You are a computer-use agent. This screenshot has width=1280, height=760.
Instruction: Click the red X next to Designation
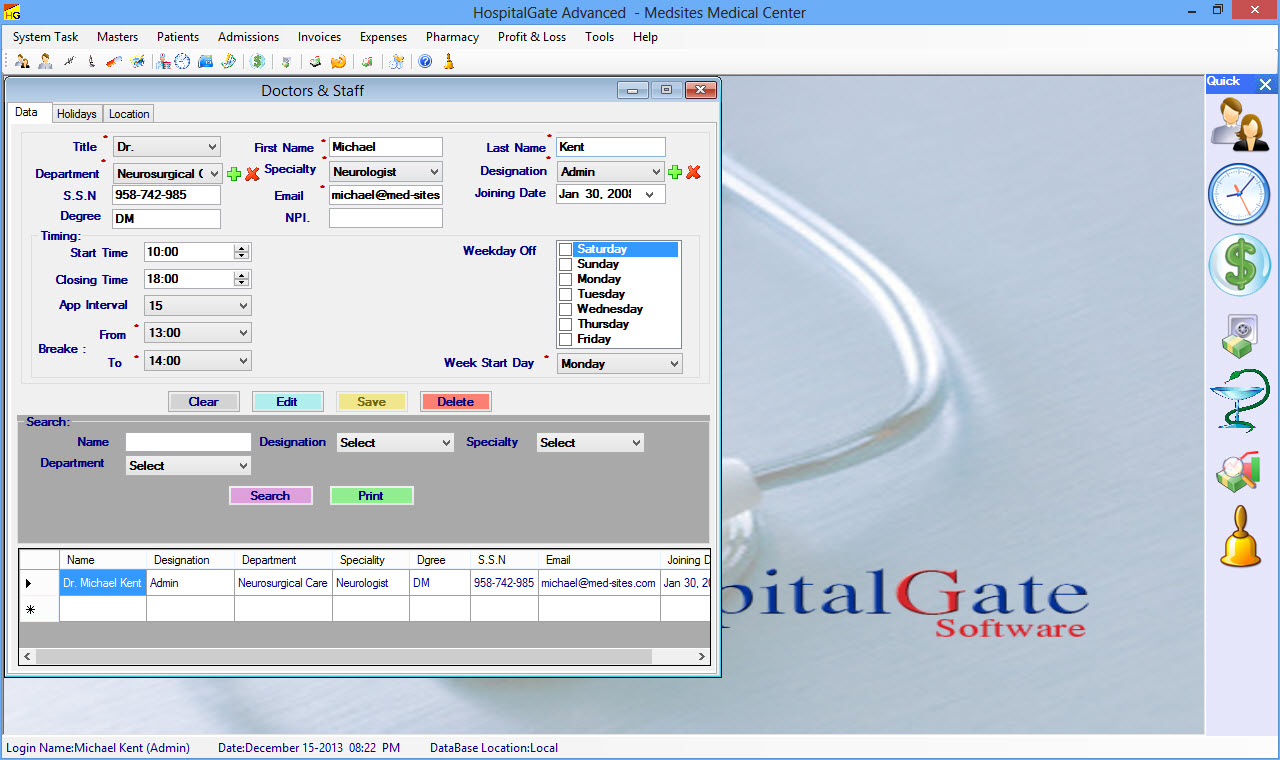[x=693, y=172]
